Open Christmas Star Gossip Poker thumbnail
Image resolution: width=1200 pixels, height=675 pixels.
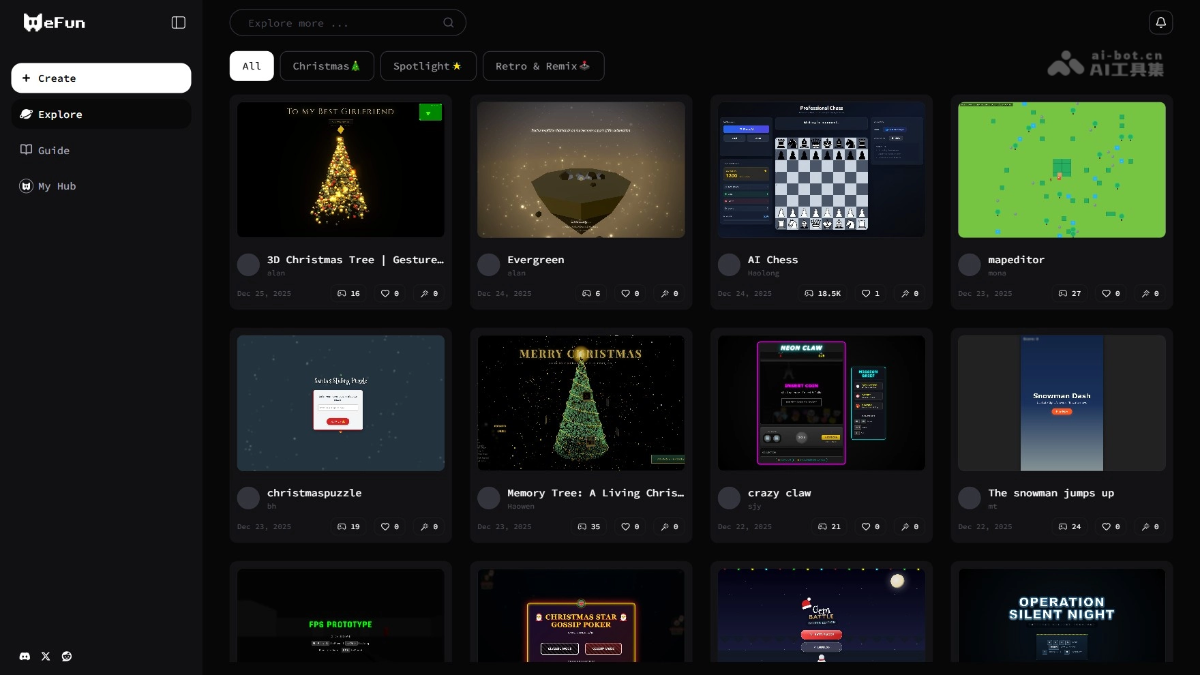click(x=581, y=616)
